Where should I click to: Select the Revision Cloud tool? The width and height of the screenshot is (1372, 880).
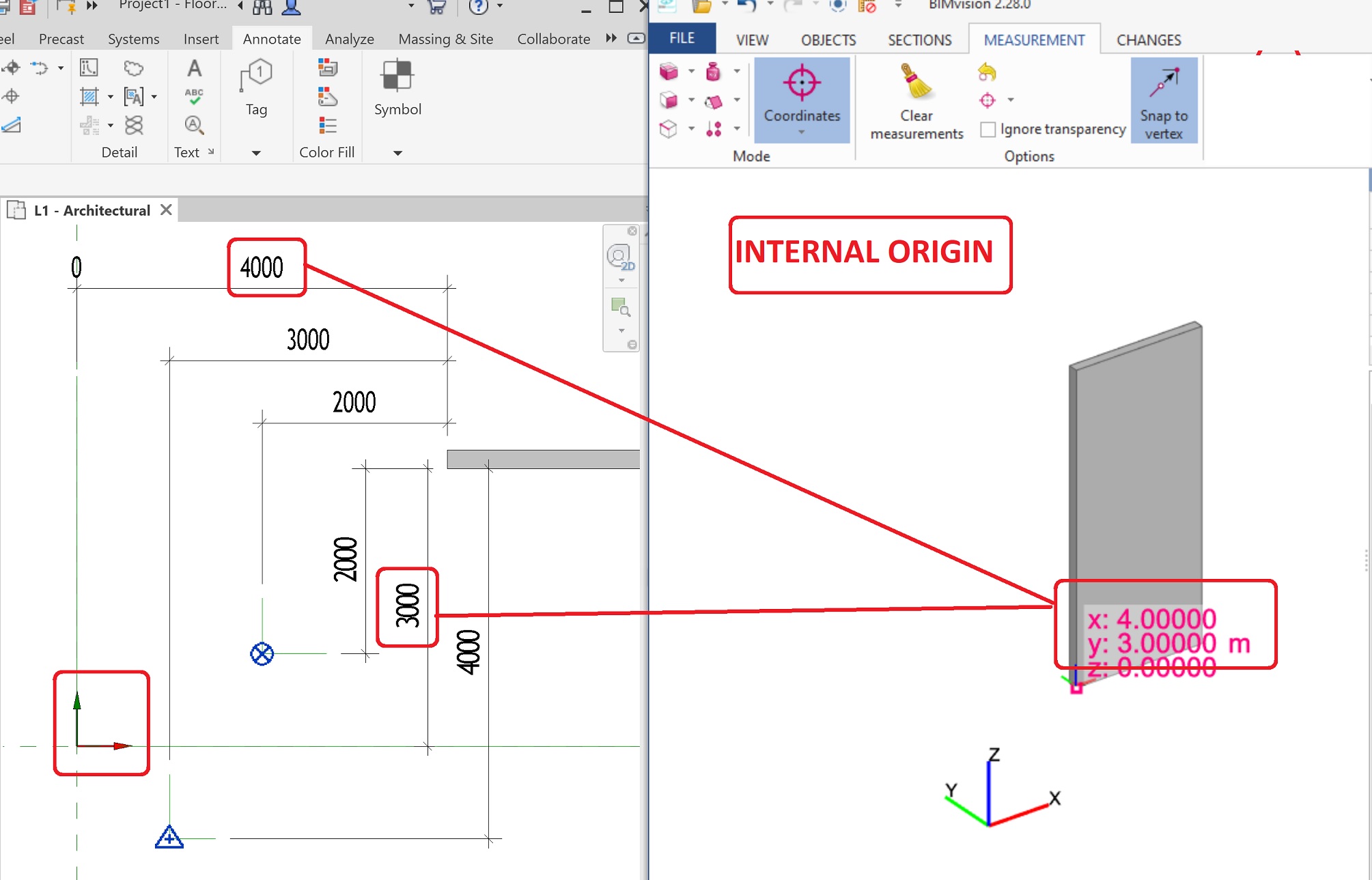pyautogui.click(x=133, y=68)
